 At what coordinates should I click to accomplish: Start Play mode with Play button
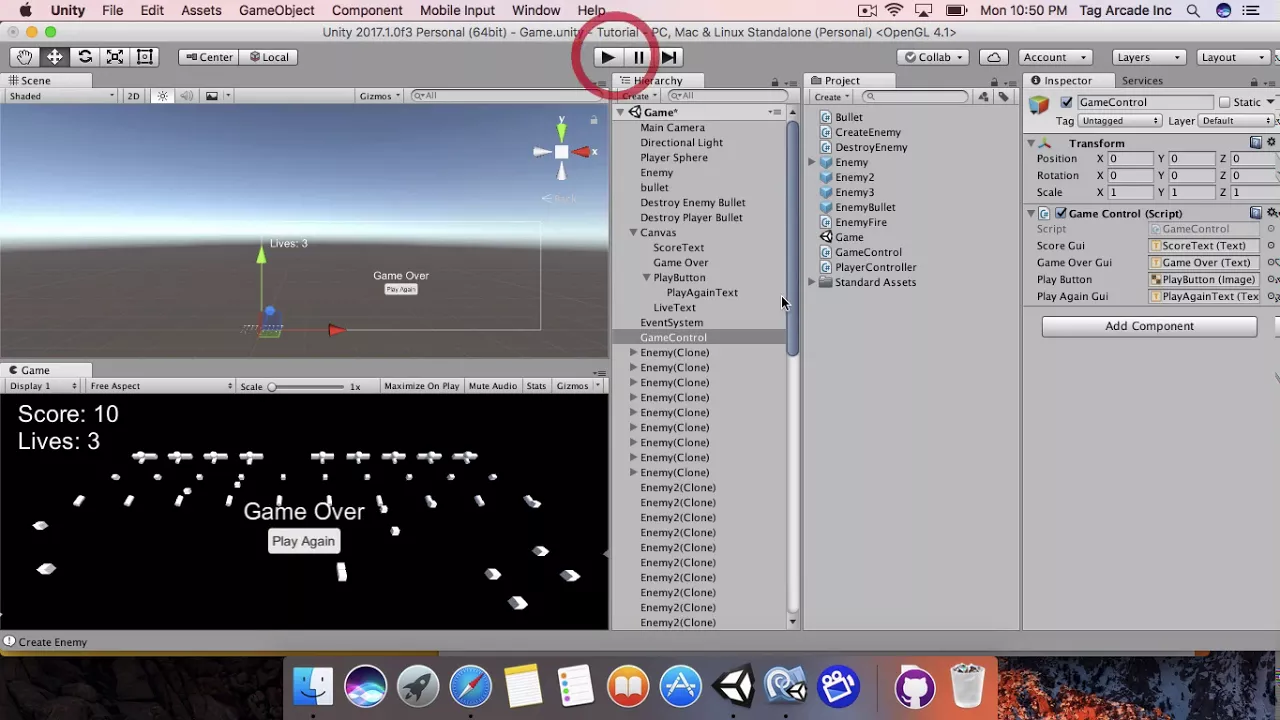click(608, 57)
